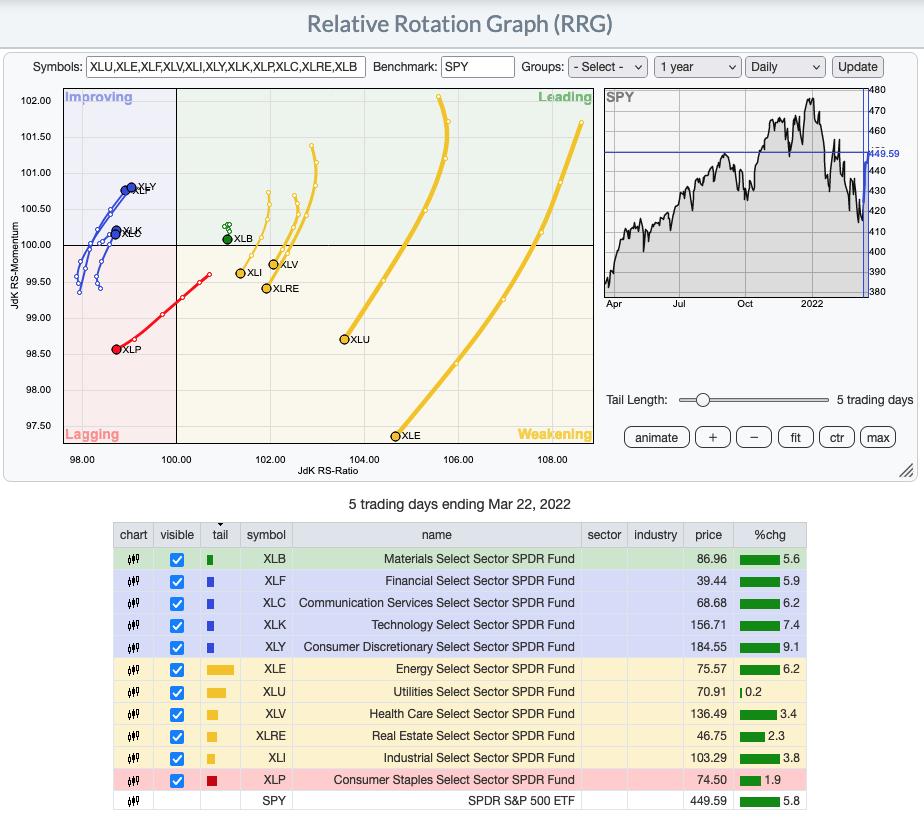The width and height of the screenshot is (924, 817).
Task: Click the XLRE data point on the graph
Action: (266, 288)
